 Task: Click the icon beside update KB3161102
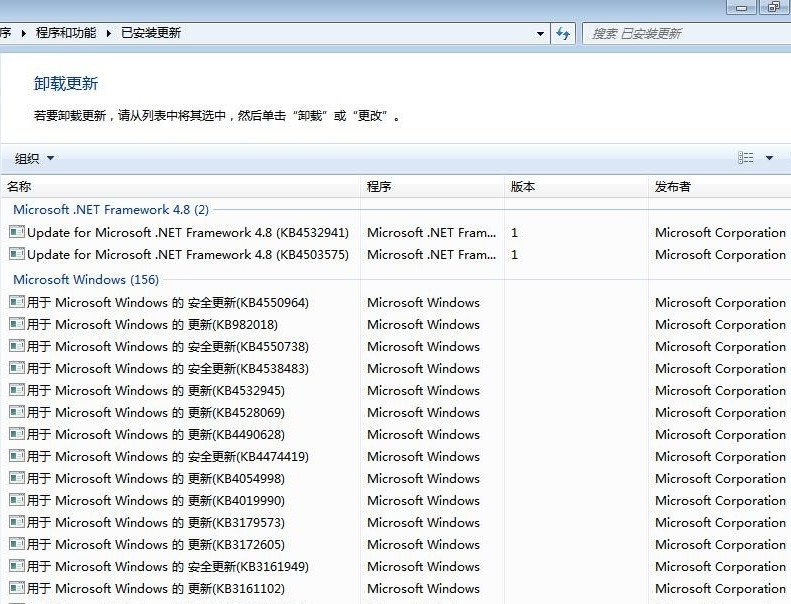[16, 588]
